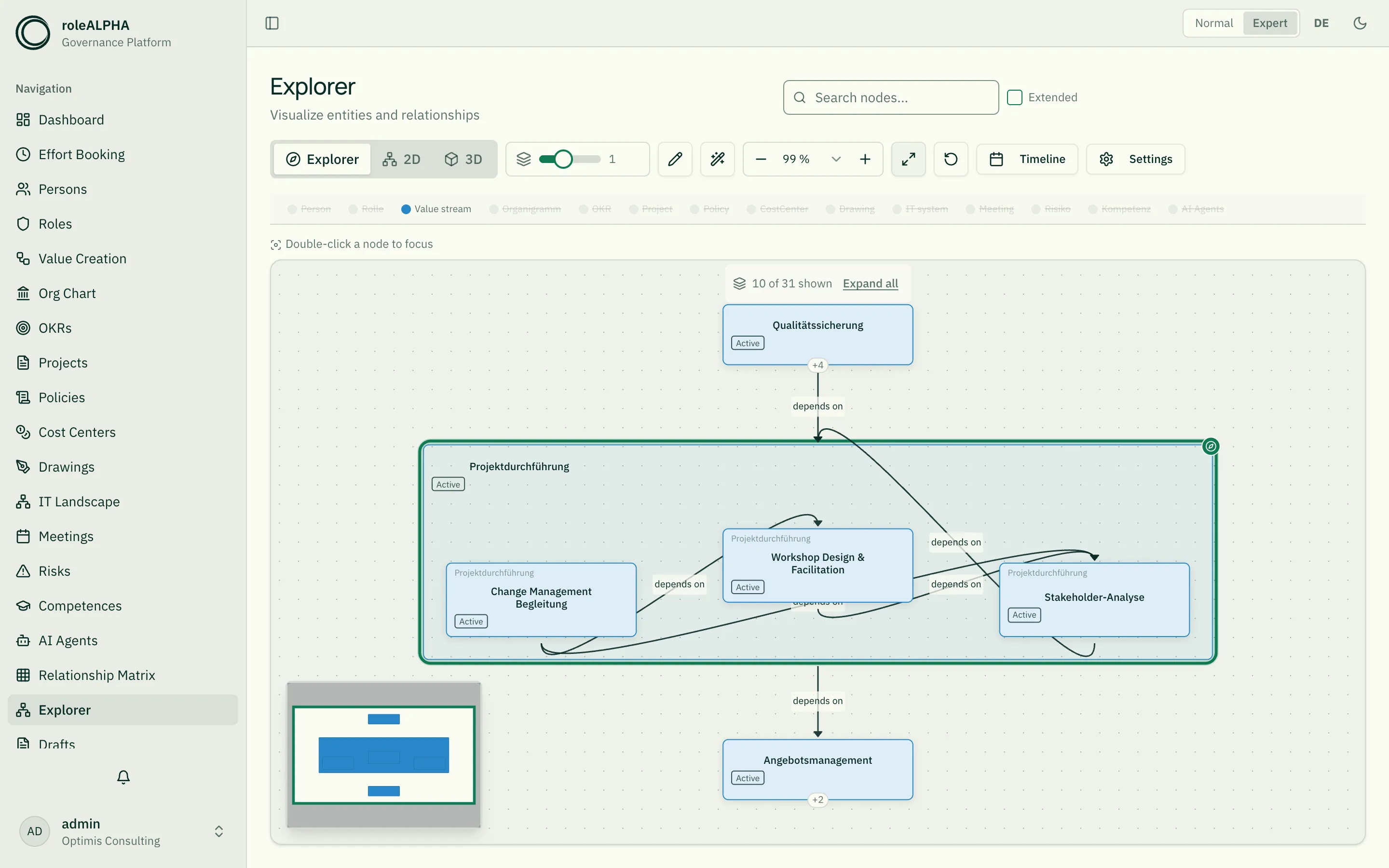Switch to Normal mode

coord(1214,23)
